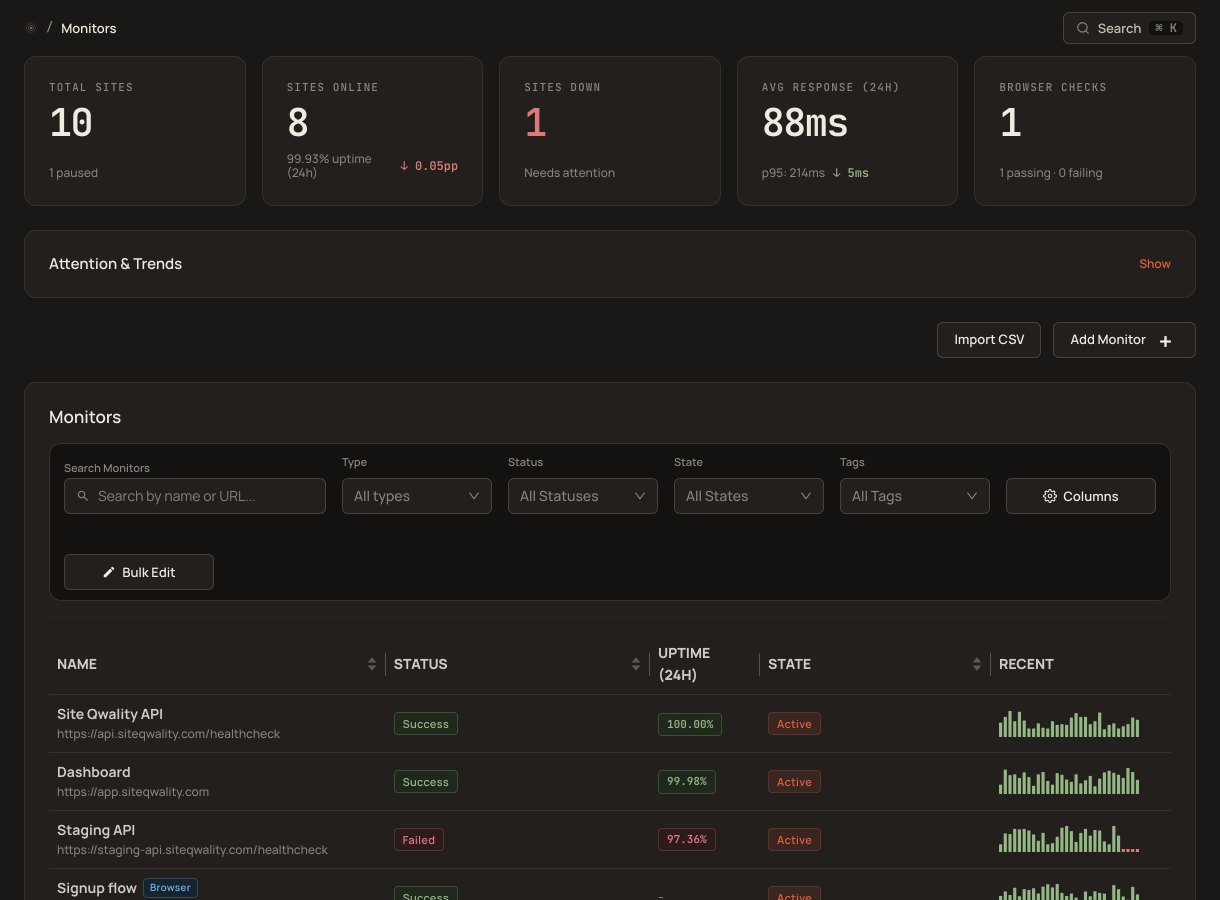Click the https://app.siteqwality.com URL

coord(133,792)
